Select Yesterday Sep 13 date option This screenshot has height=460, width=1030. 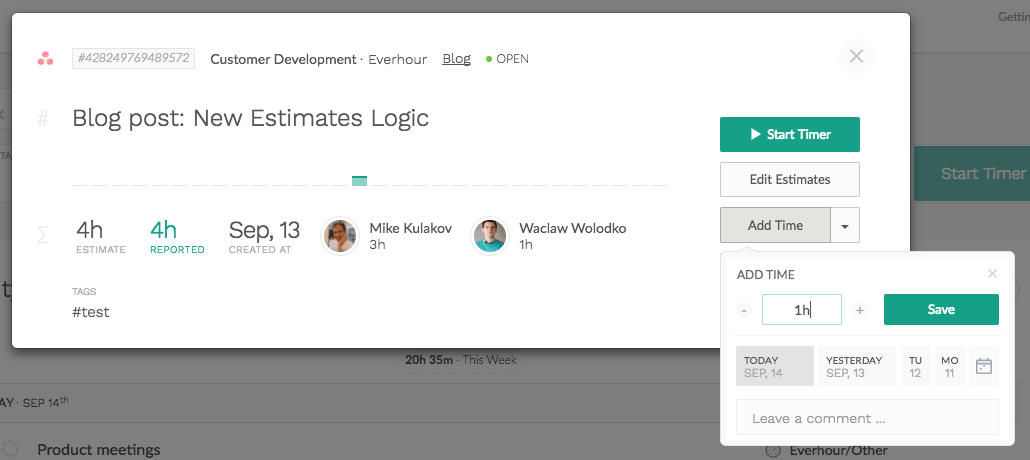856,366
